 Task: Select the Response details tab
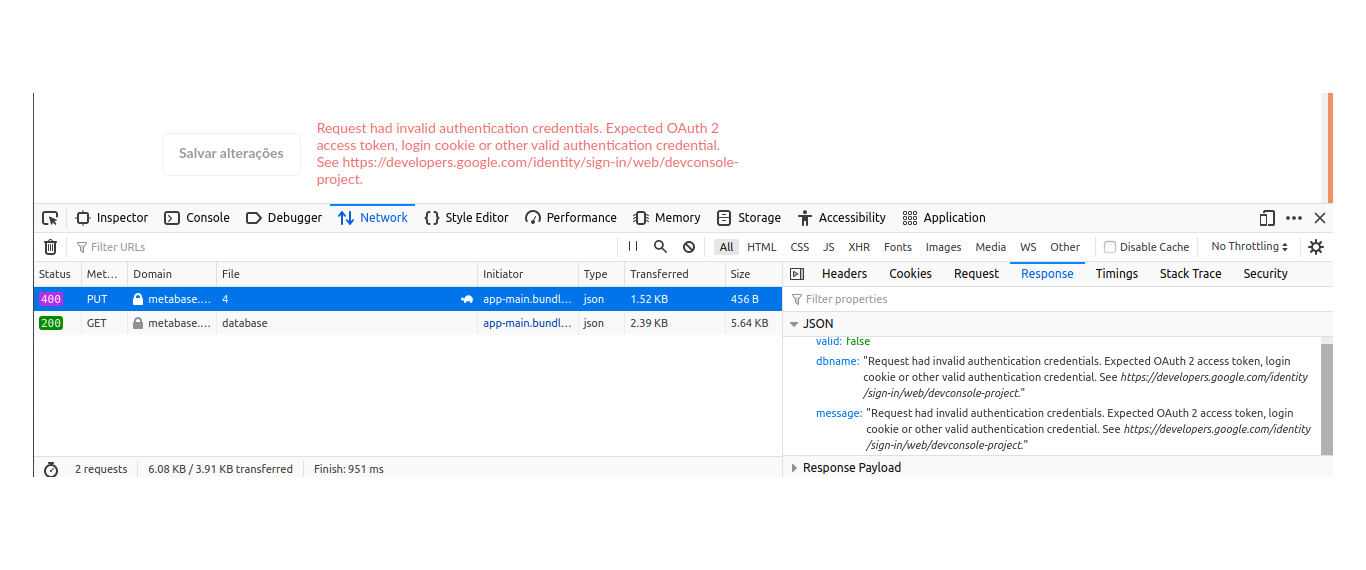(x=1047, y=274)
